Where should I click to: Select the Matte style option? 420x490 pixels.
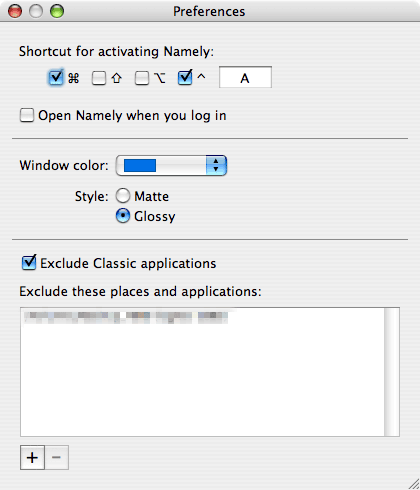click(123, 196)
